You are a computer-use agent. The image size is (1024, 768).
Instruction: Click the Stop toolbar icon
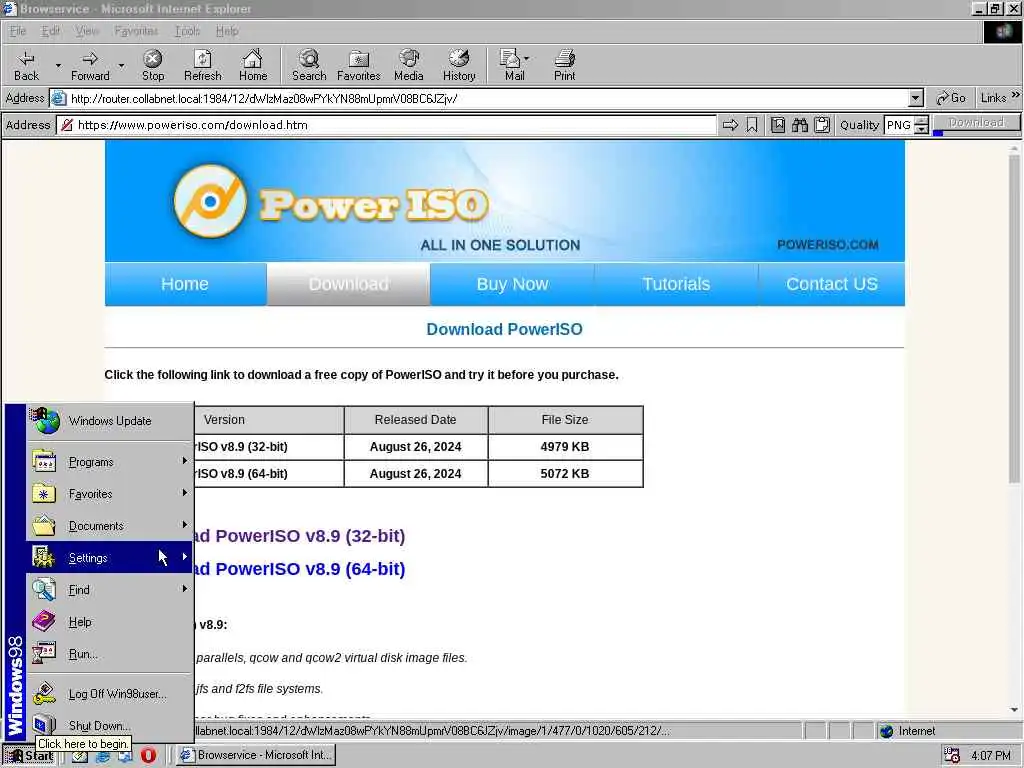(153, 65)
